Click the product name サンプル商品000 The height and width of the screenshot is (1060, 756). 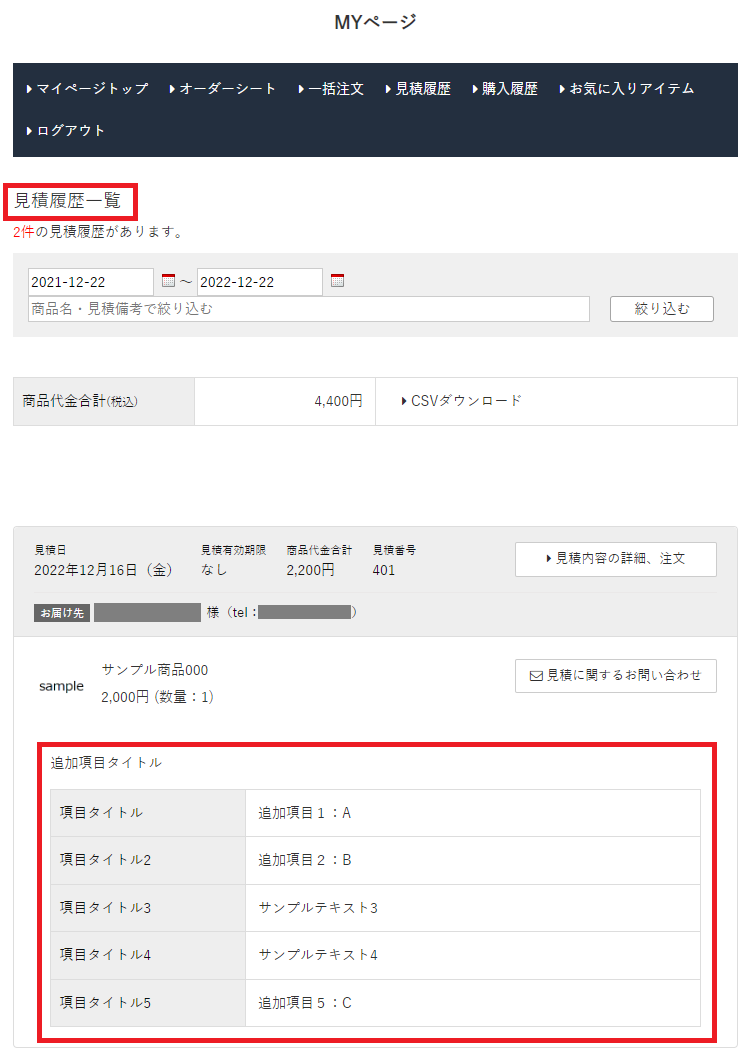pyautogui.click(x=155, y=670)
